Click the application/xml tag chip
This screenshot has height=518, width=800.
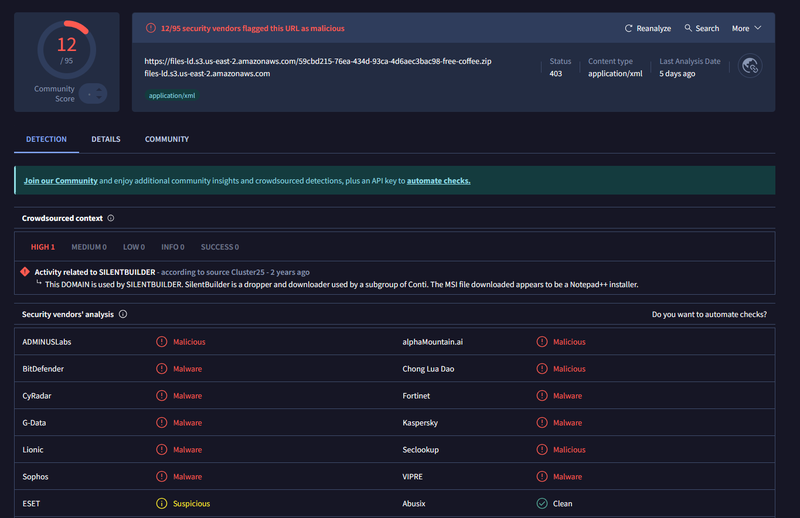(172, 95)
